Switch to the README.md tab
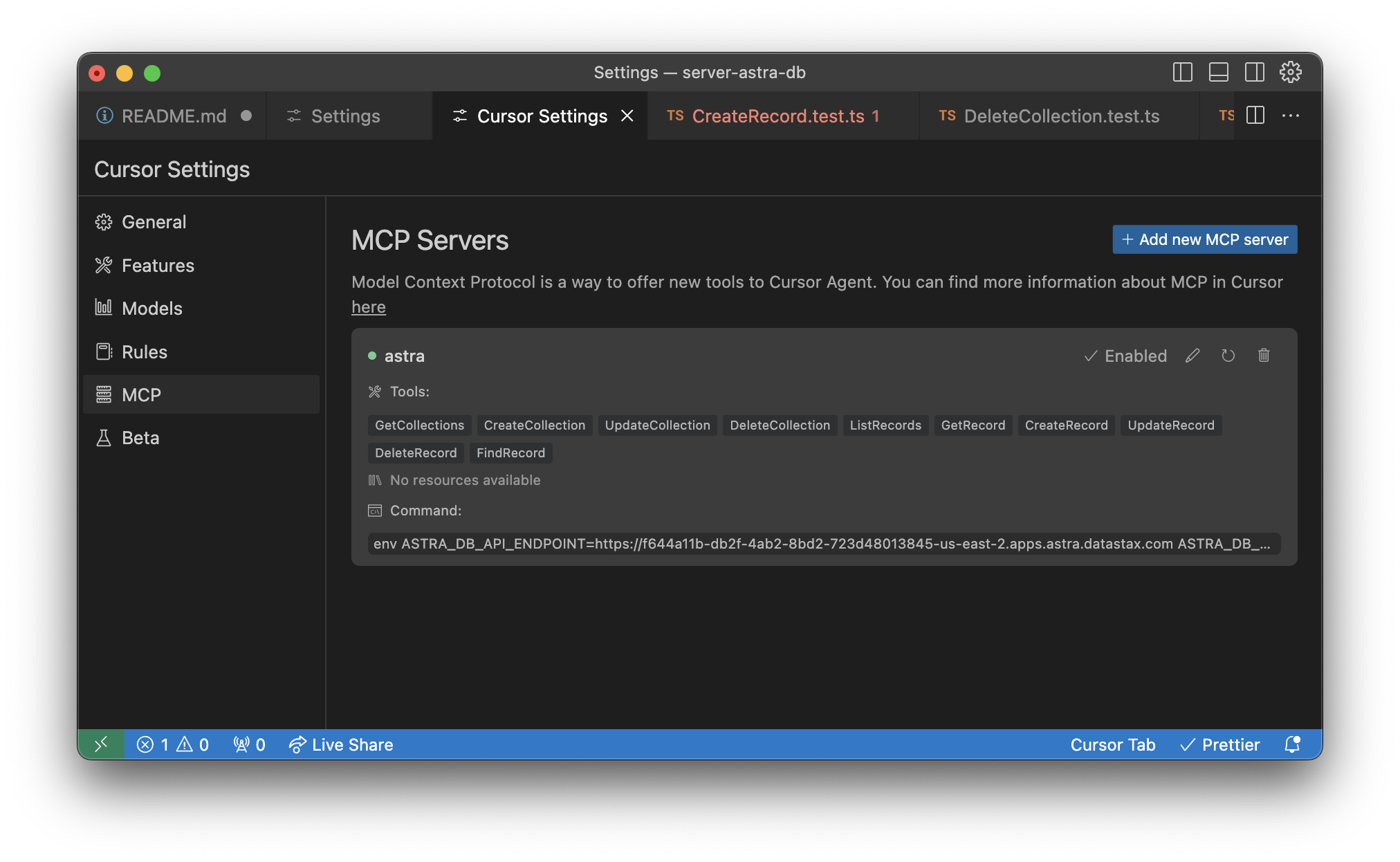 [174, 116]
